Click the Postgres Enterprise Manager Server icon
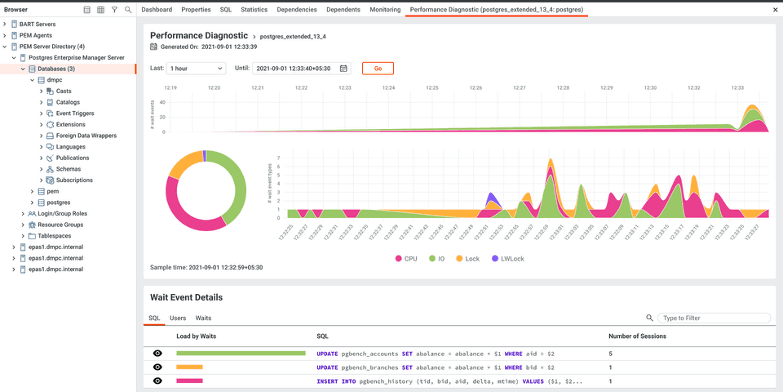 point(23,58)
